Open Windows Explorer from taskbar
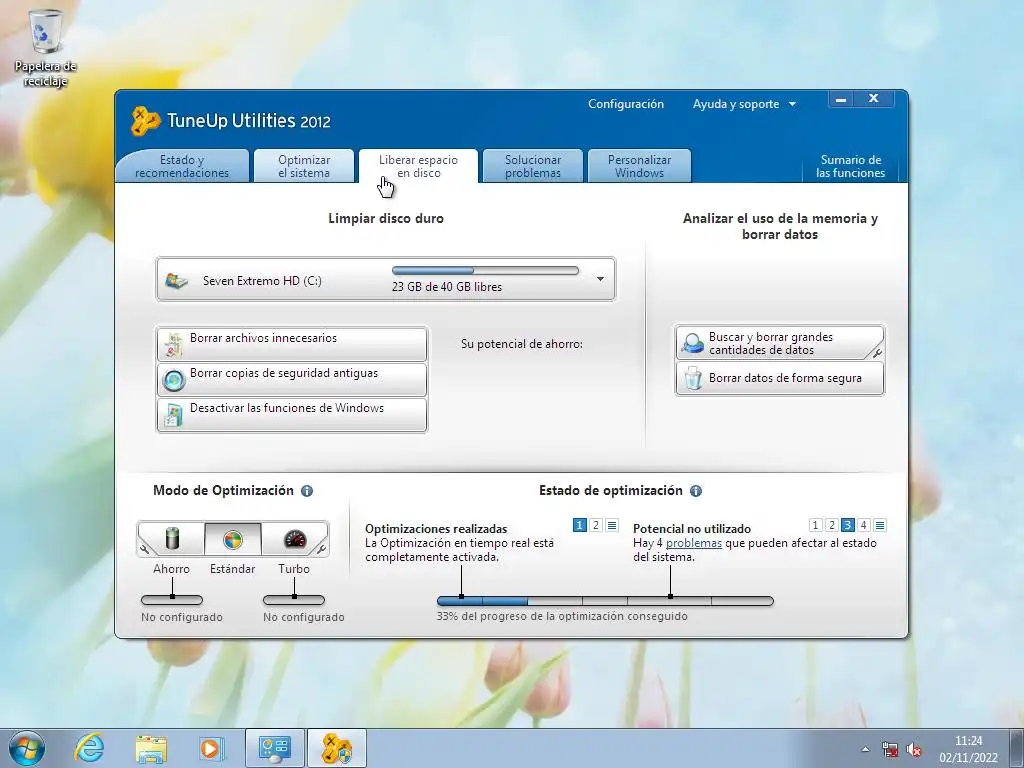1024x768 pixels. pos(151,748)
